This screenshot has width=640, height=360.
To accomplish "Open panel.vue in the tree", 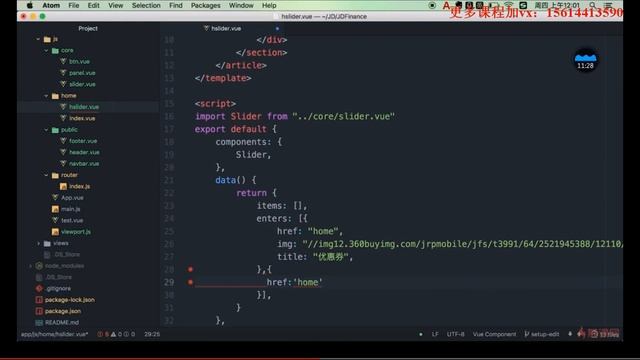I will click(x=82, y=73).
